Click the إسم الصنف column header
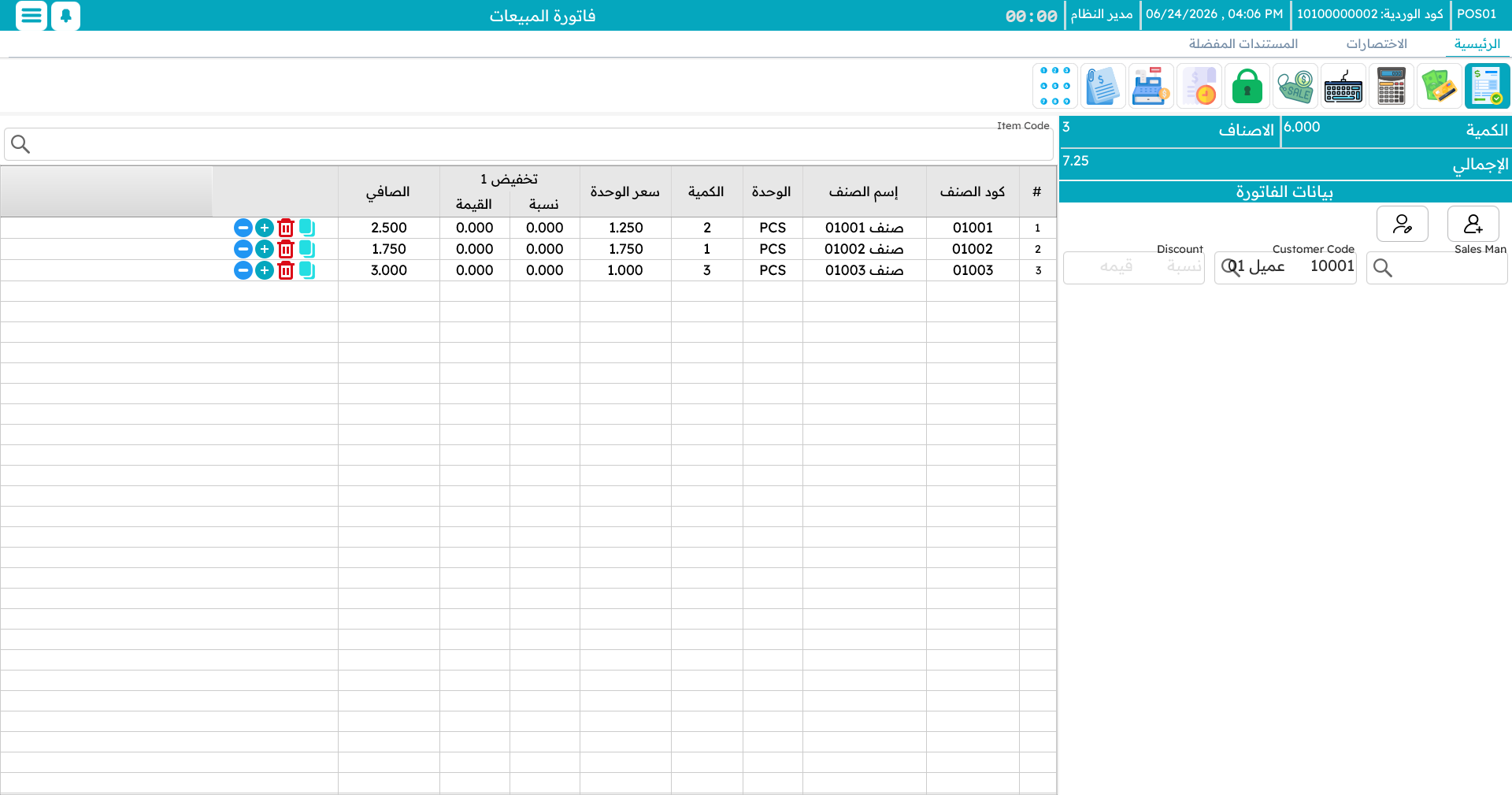 point(864,191)
